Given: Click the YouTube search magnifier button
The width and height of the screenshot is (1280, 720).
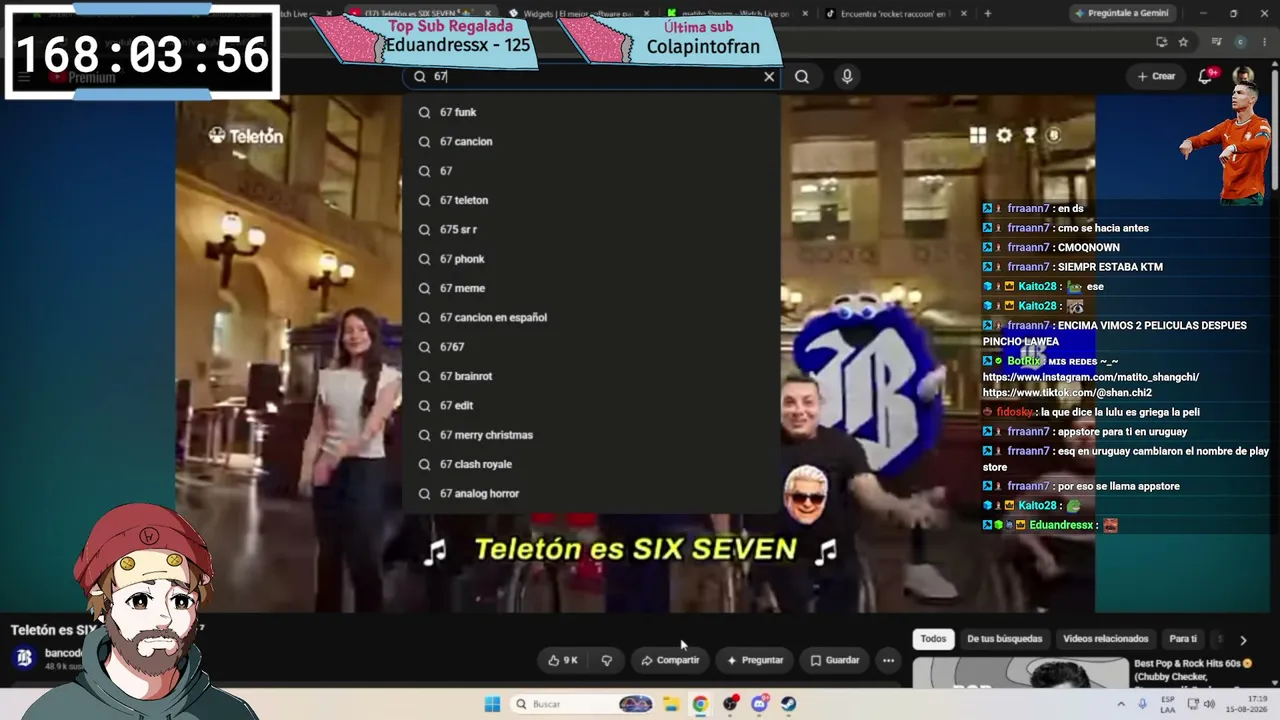Looking at the screenshot, I should pyautogui.click(x=802, y=76).
